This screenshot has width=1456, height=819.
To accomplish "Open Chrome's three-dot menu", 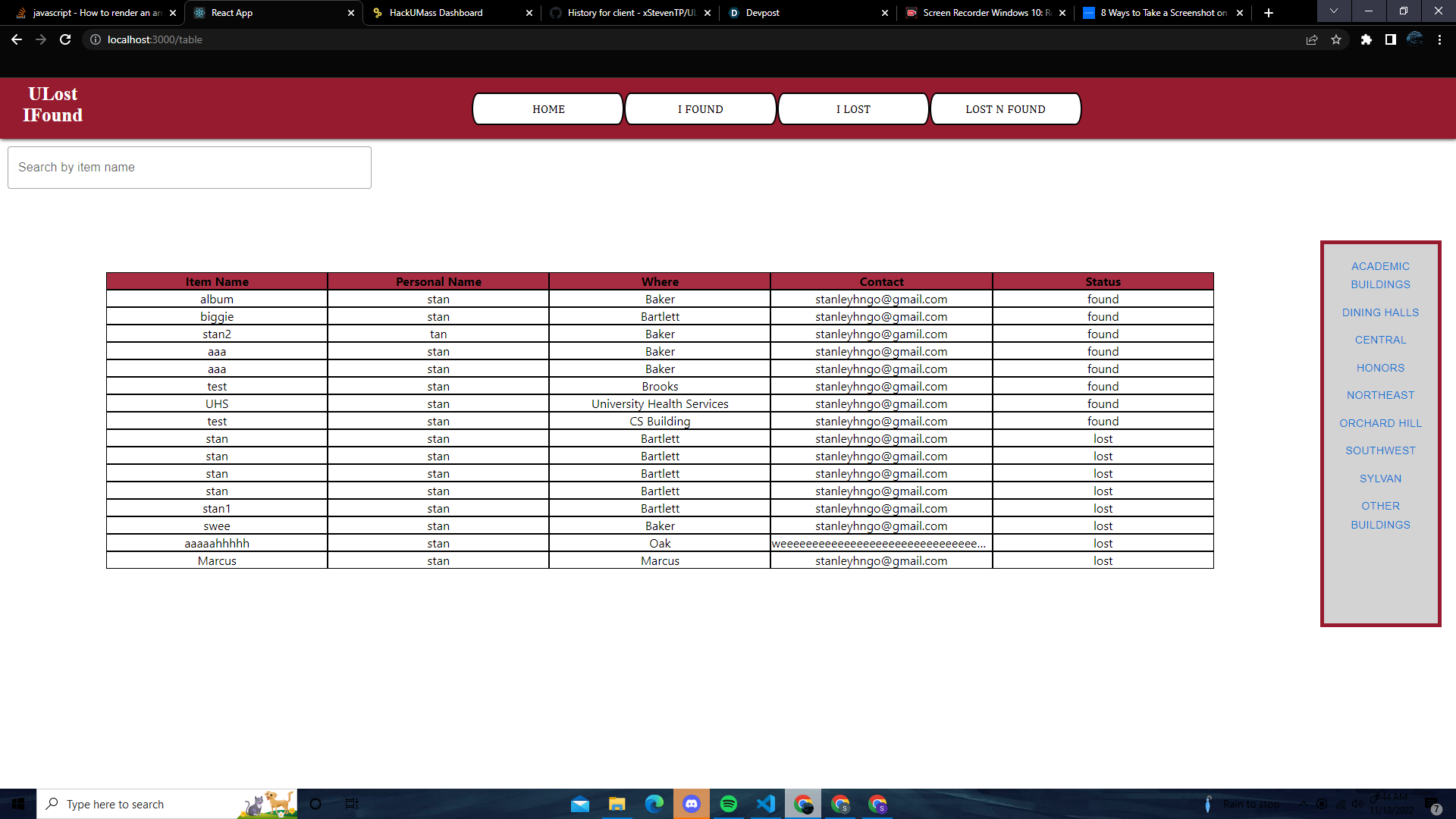I will pyautogui.click(x=1439, y=39).
